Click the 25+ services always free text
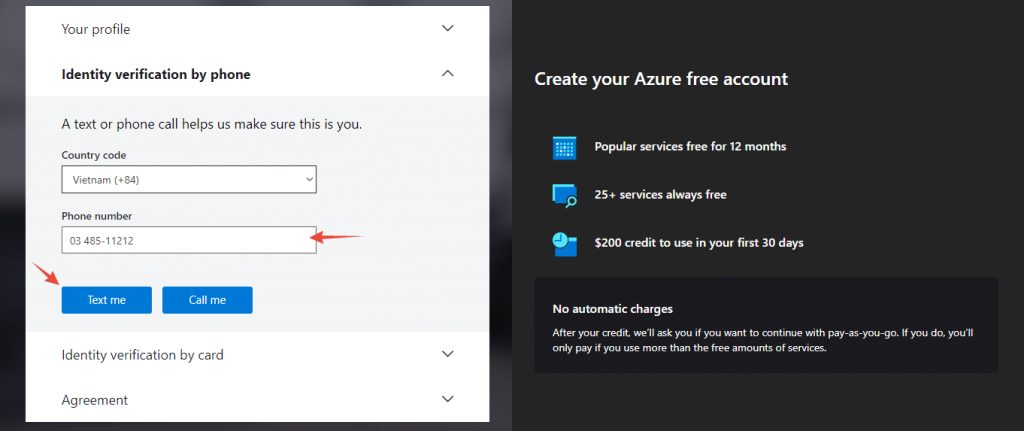 (660, 195)
